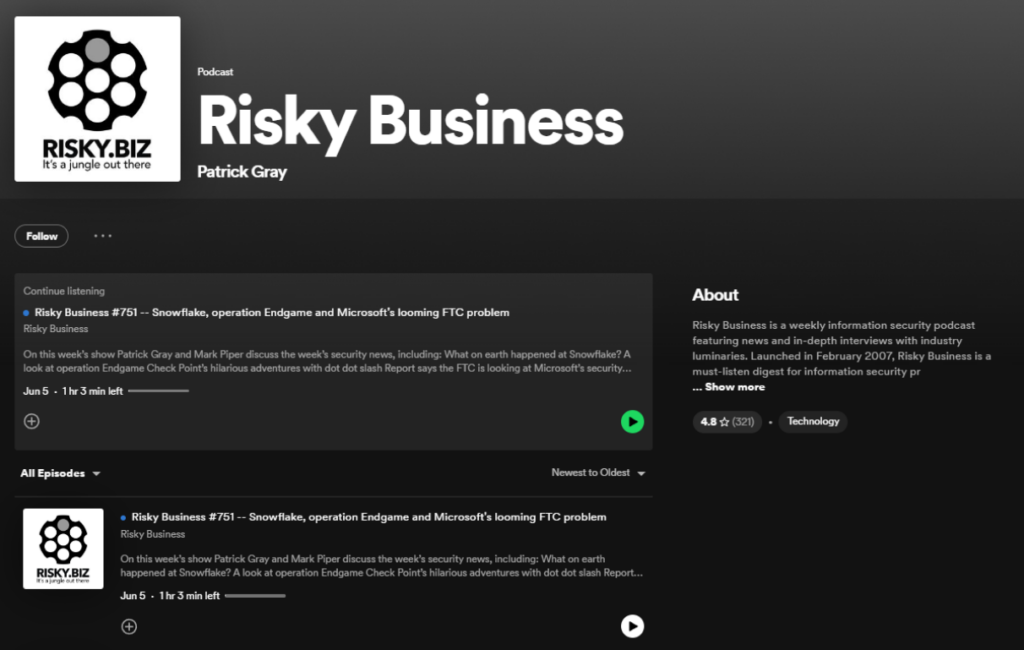
Task: Click Risky Business show name in episode list
Action: click(x=152, y=534)
